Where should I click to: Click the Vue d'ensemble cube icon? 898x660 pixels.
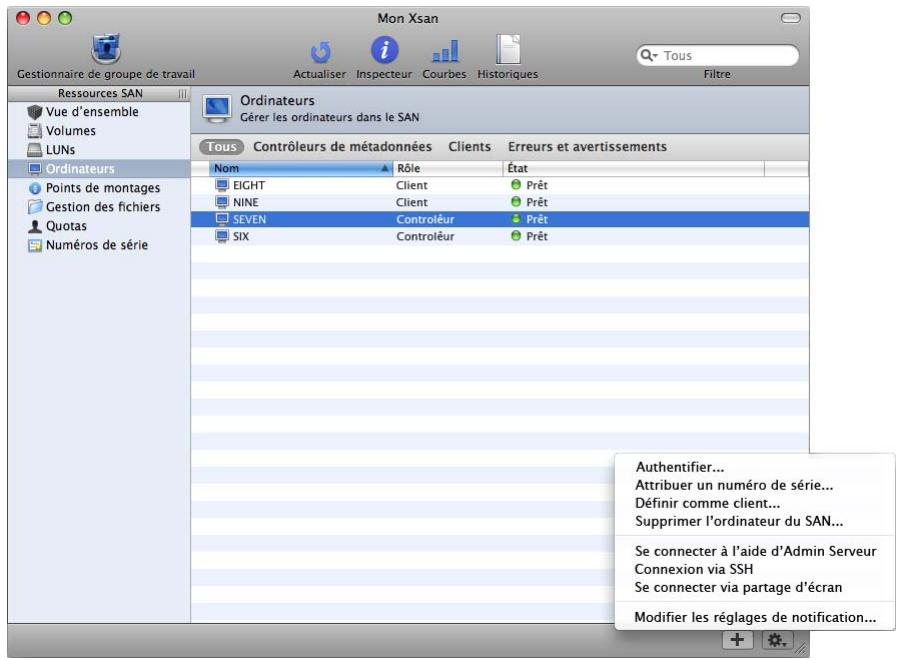coord(35,112)
